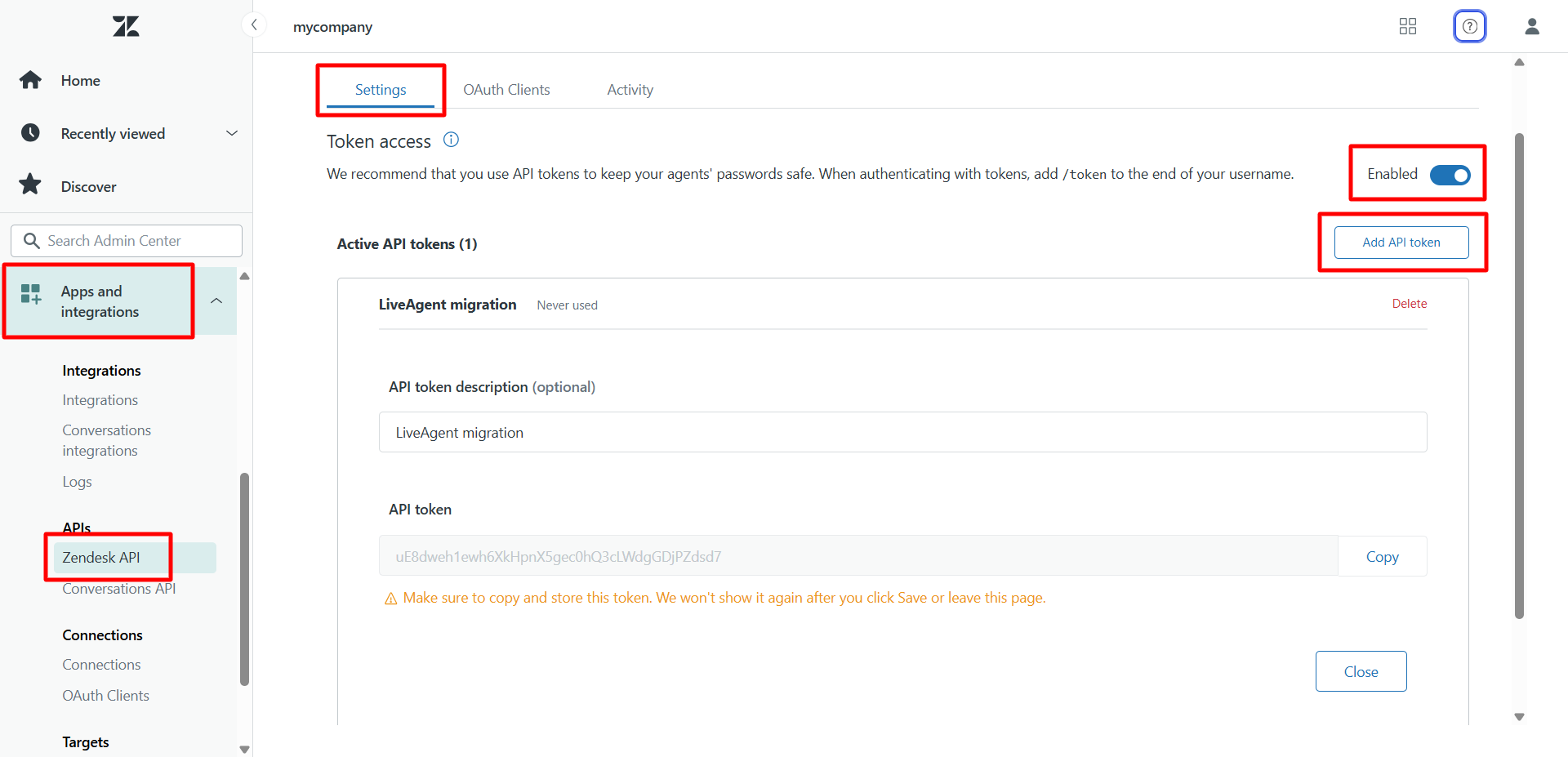Open the user profile icon
The width and height of the screenshot is (1568, 757).
pos(1531,26)
